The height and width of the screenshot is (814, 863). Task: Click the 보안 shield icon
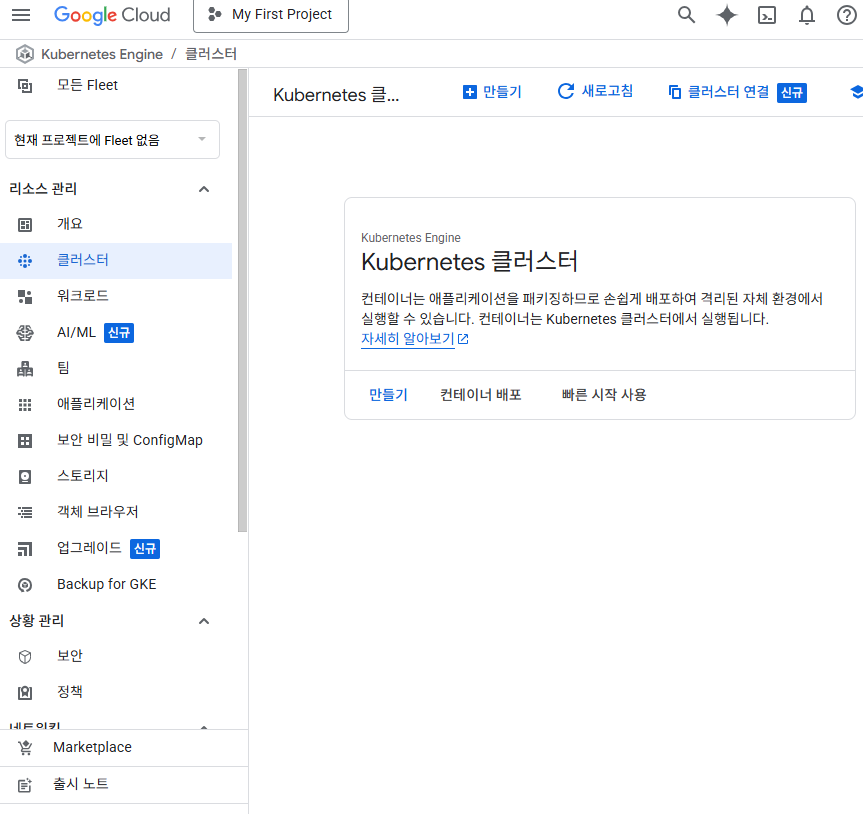coord(25,657)
